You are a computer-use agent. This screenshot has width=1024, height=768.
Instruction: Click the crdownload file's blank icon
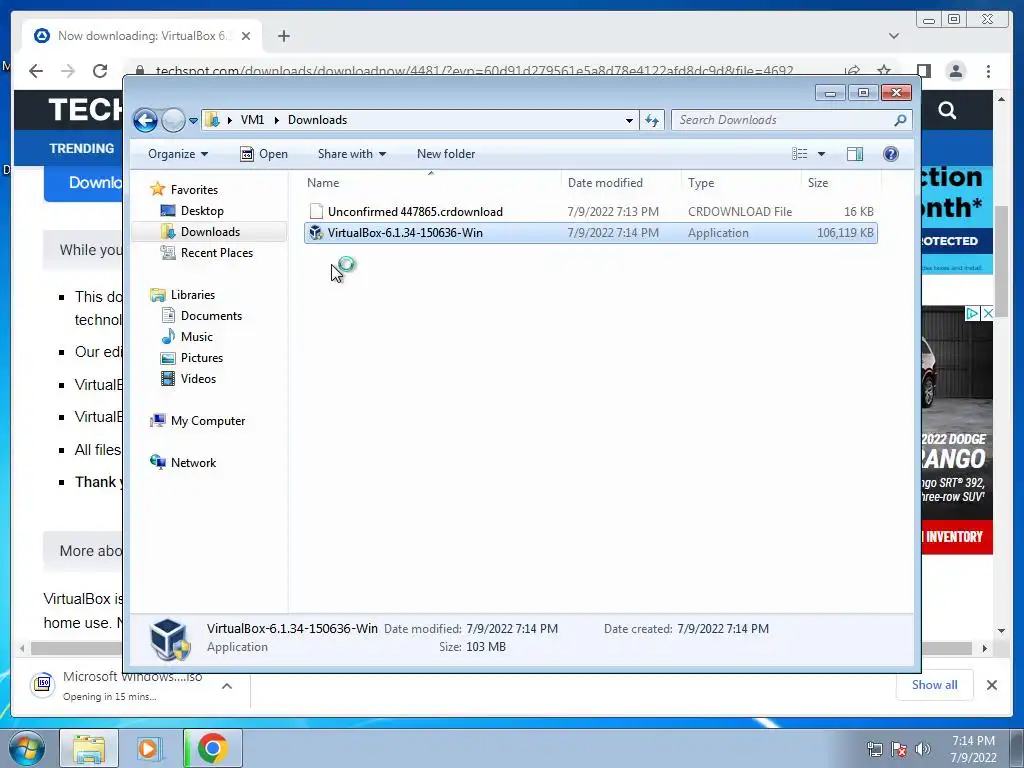(316, 212)
